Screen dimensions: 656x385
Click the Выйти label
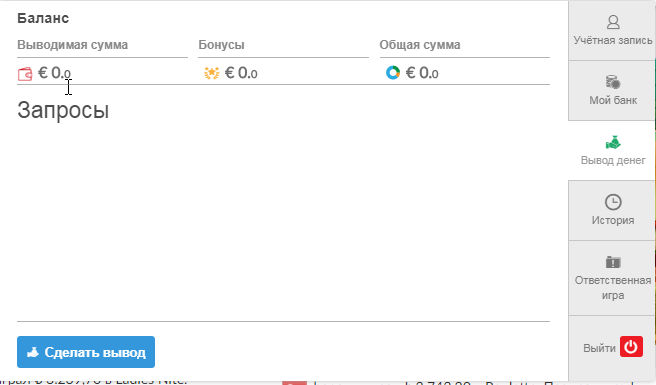click(599, 348)
